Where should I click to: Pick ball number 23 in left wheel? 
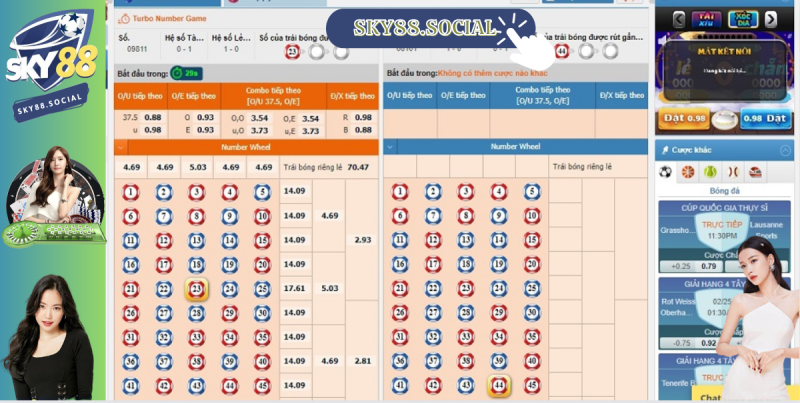[x=196, y=289]
